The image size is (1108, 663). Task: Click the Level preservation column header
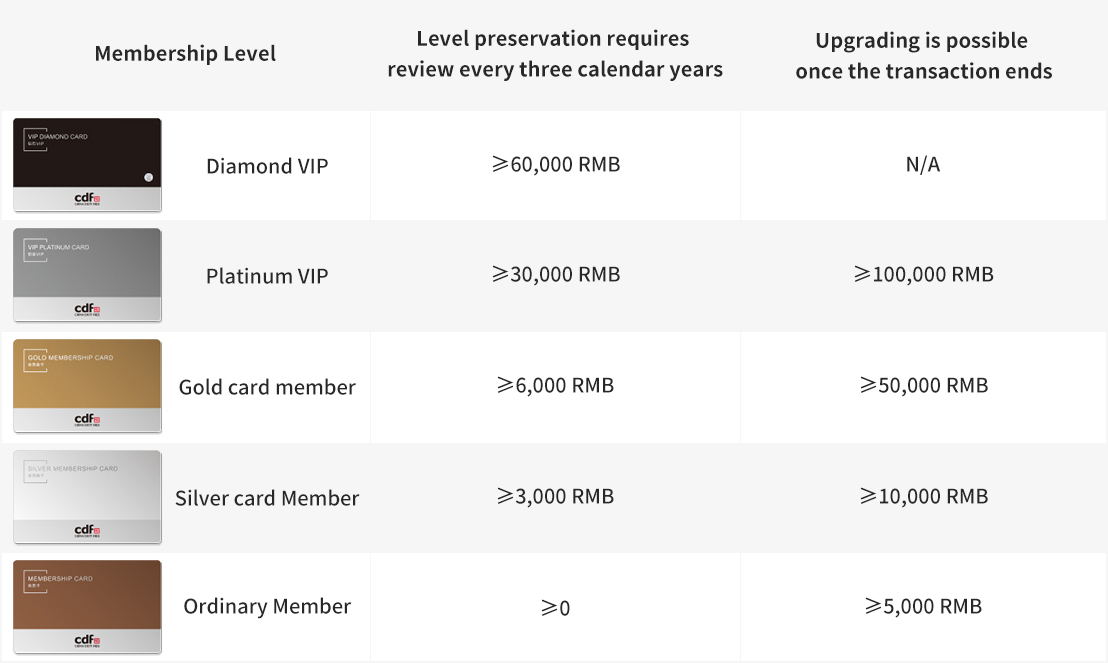pyautogui.click(x=554, y=54)
